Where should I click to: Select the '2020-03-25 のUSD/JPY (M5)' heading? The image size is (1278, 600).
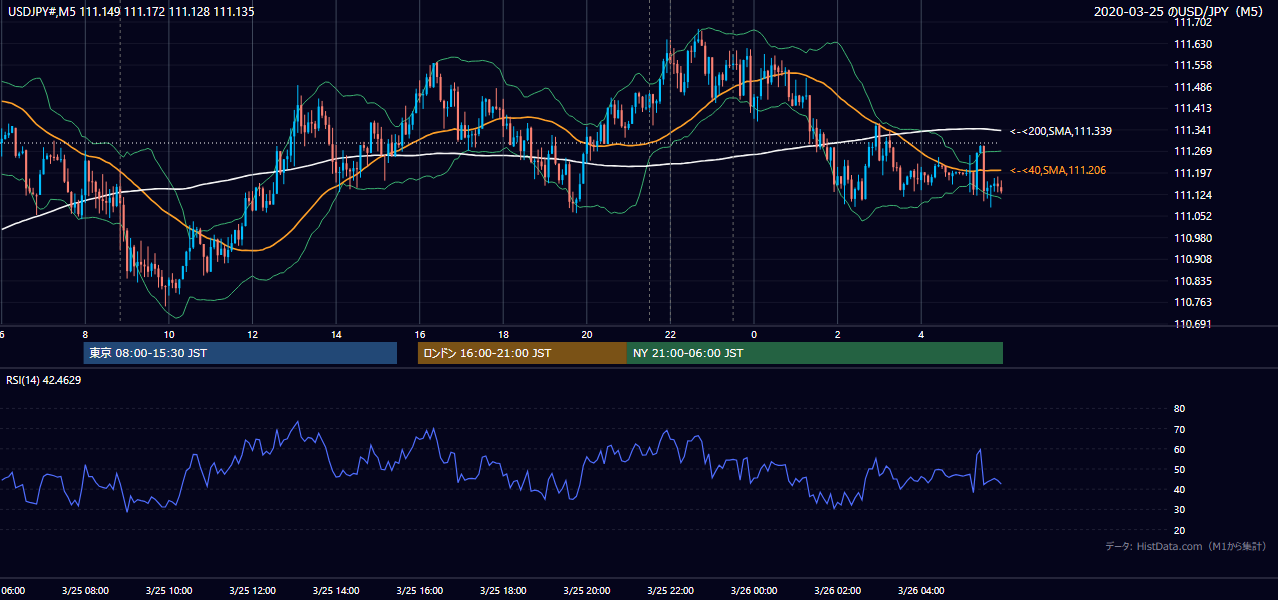tap(1179, 11)
